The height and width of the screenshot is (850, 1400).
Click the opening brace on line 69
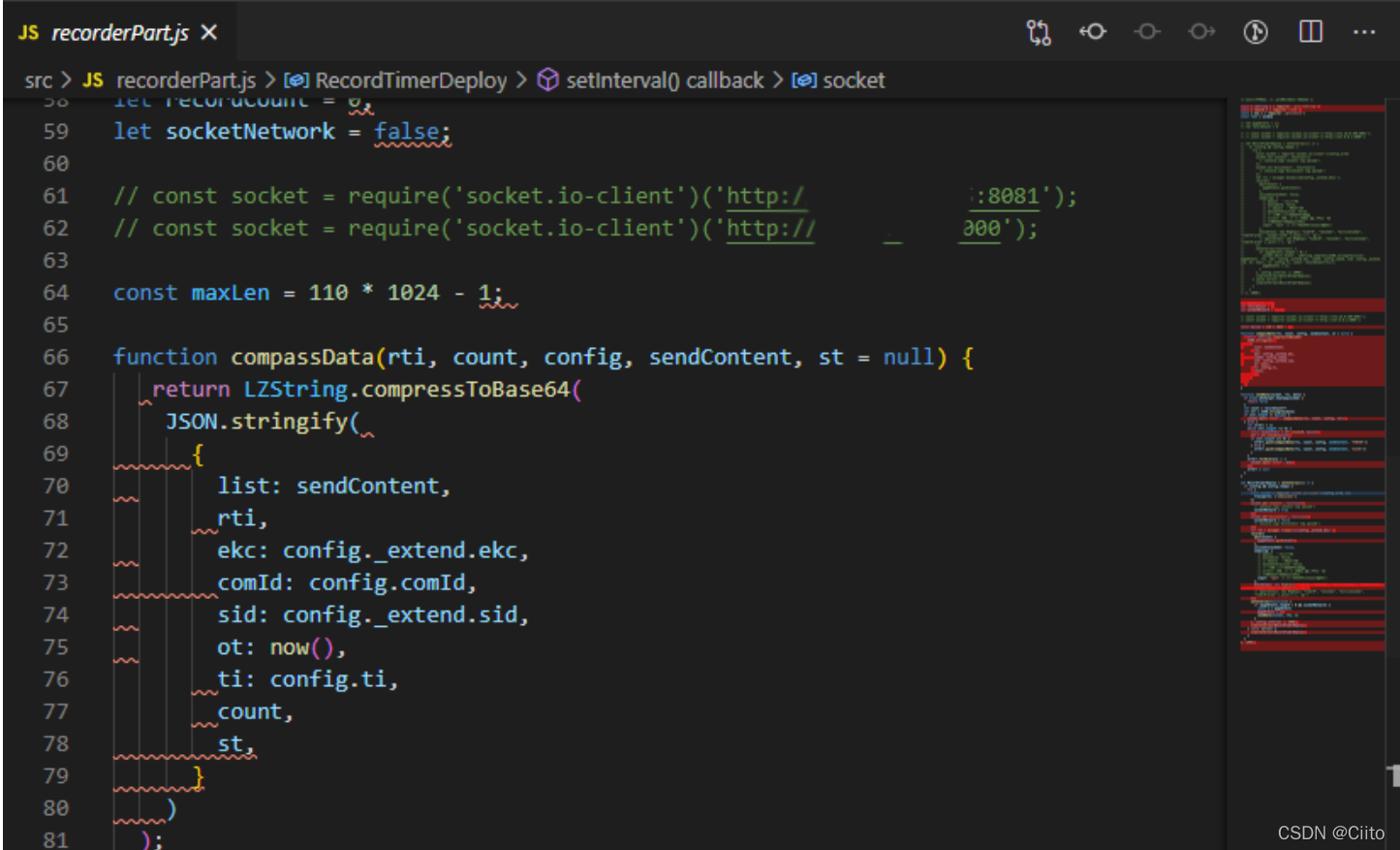(x=199, y=455)
